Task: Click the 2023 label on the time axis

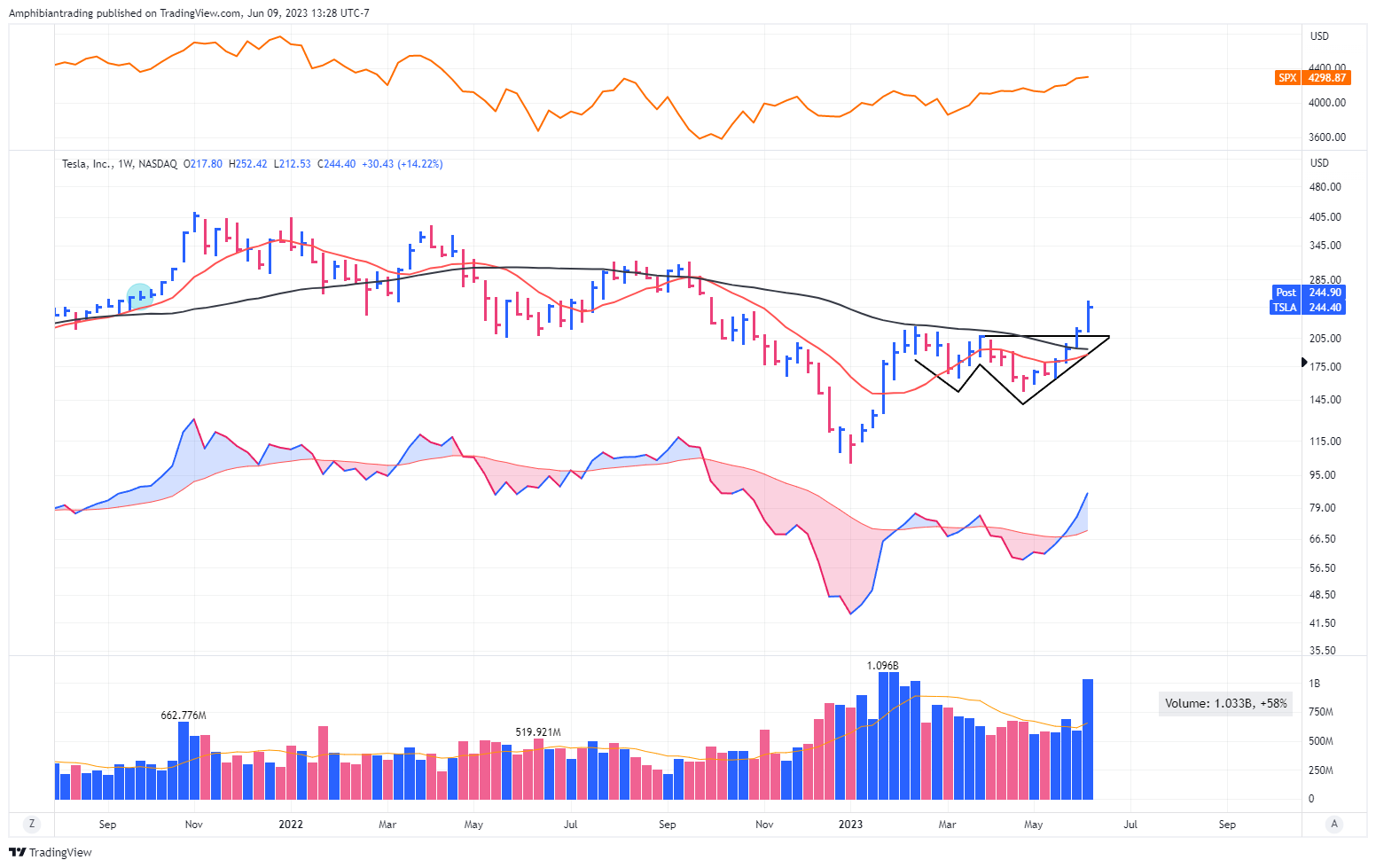Action: pyautogui.click(x=850, y=825)
